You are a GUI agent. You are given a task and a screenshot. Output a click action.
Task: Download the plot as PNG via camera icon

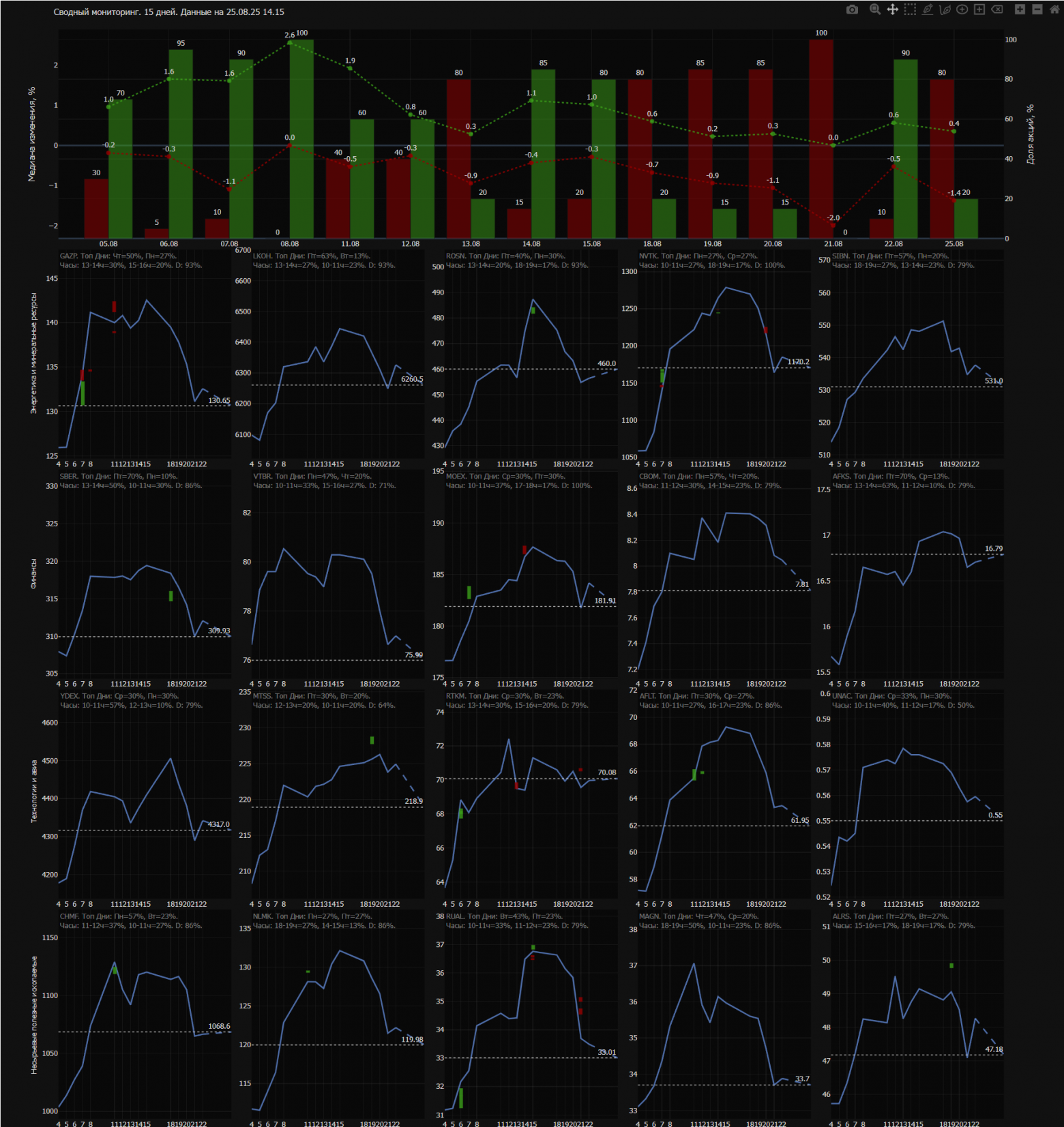(x=852, y=10)
